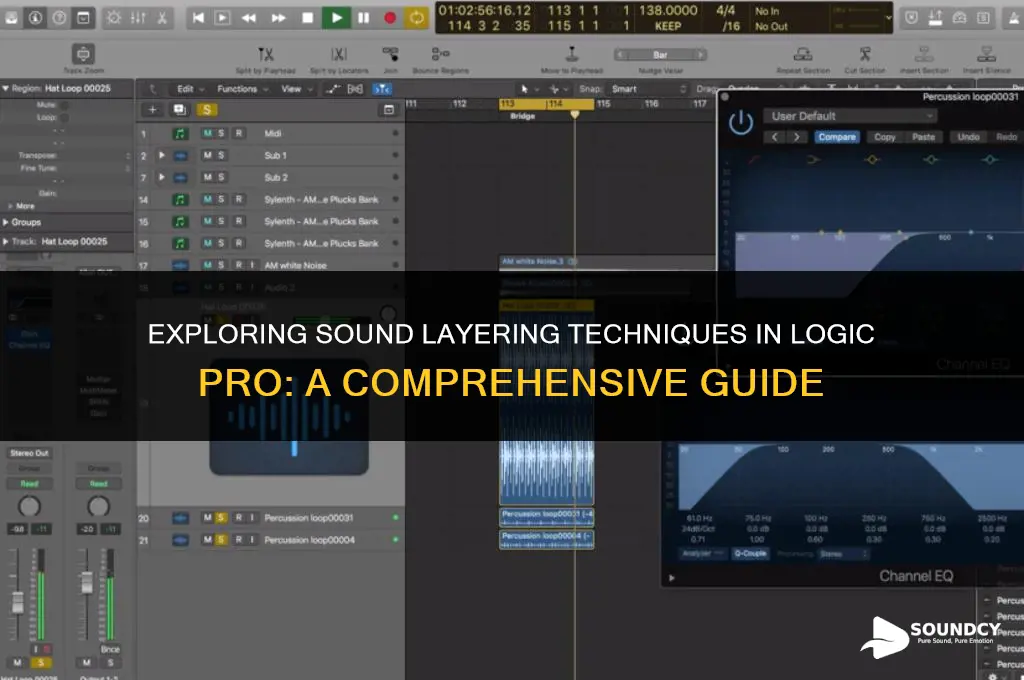Click Split by Locators toolbar icon
This screenshot has height=680, width=1024.
[339, 54]
